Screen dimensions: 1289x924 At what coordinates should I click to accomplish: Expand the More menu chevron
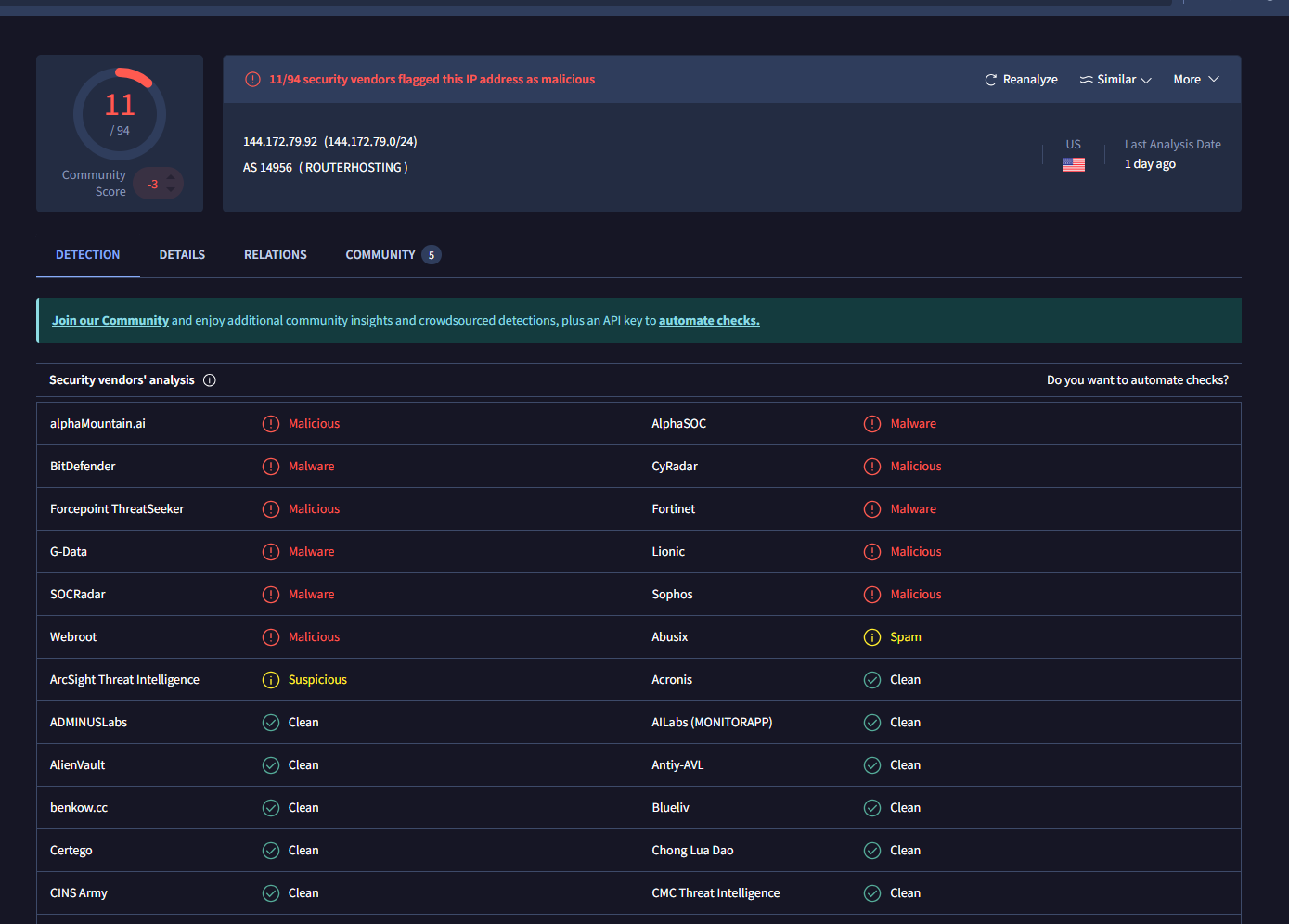[x=1214, y=80]
